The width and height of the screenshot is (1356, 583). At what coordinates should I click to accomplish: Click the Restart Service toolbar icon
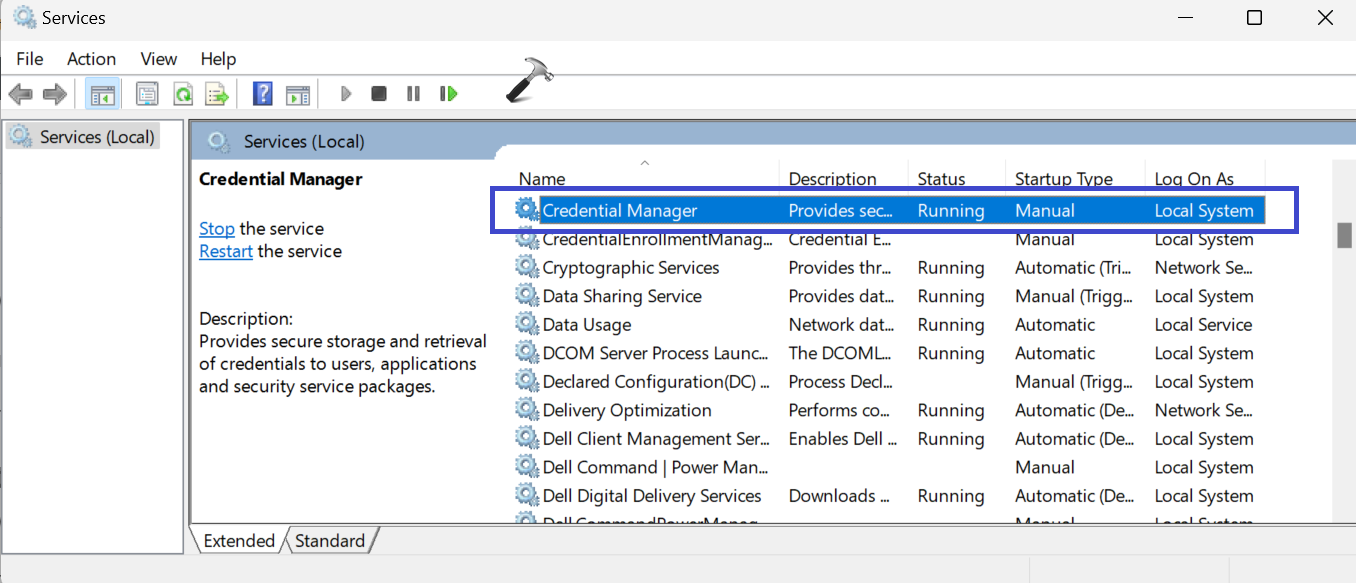(448, 94)
